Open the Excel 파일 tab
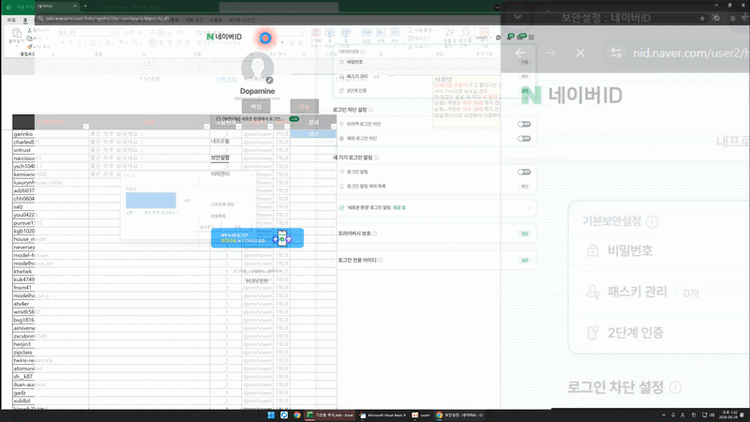The width and height of the screenshot is (750, 422). tap(11, 20)
